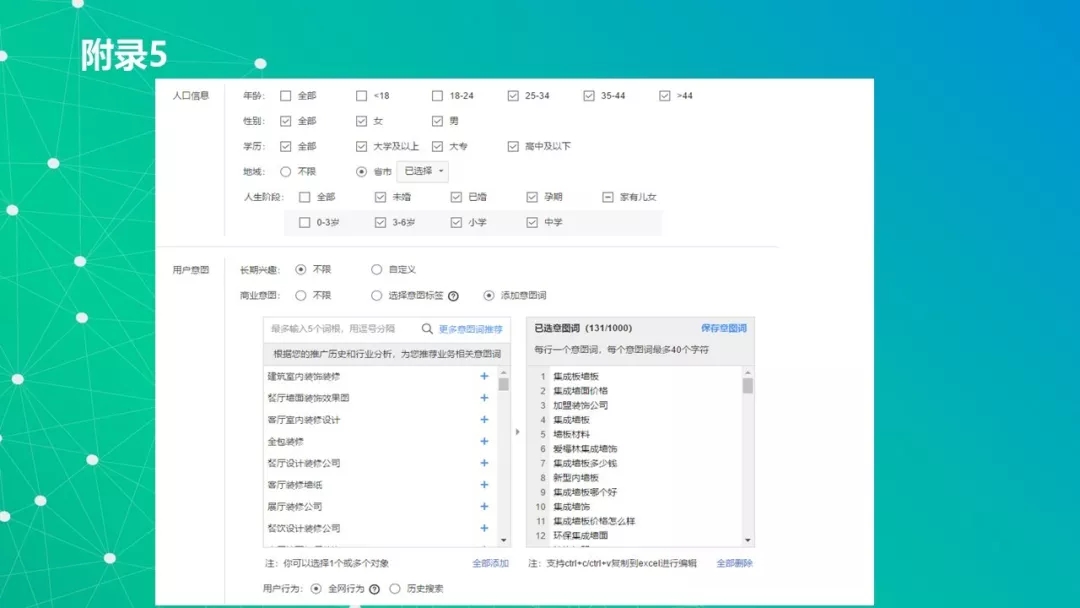The width and height of the screenshot is (1080, 608).
Task: Add 客厅室内装修设计 using the plus icon
Action: (x=484, y=420)
